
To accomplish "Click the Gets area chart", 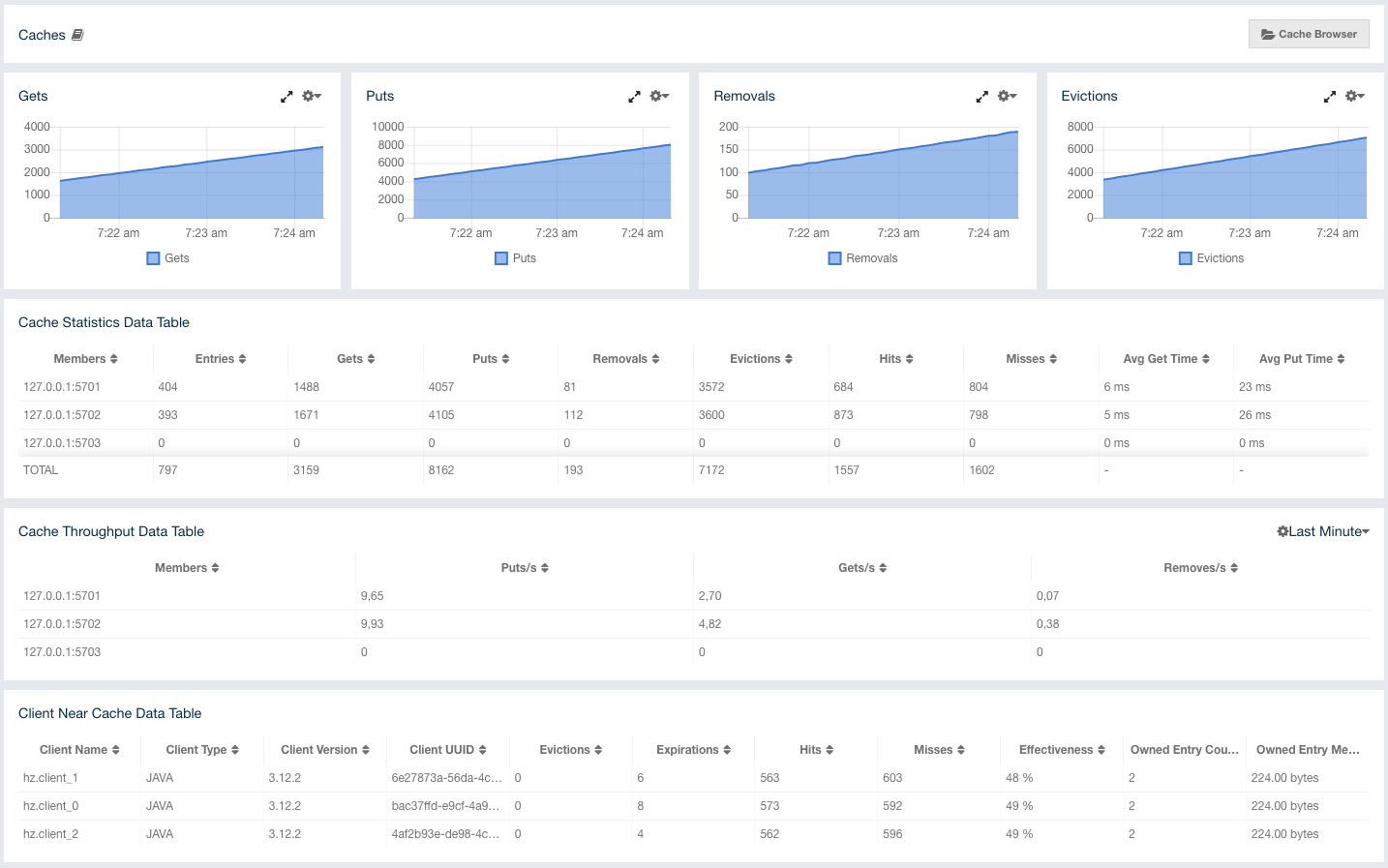I will pos(192,184).
